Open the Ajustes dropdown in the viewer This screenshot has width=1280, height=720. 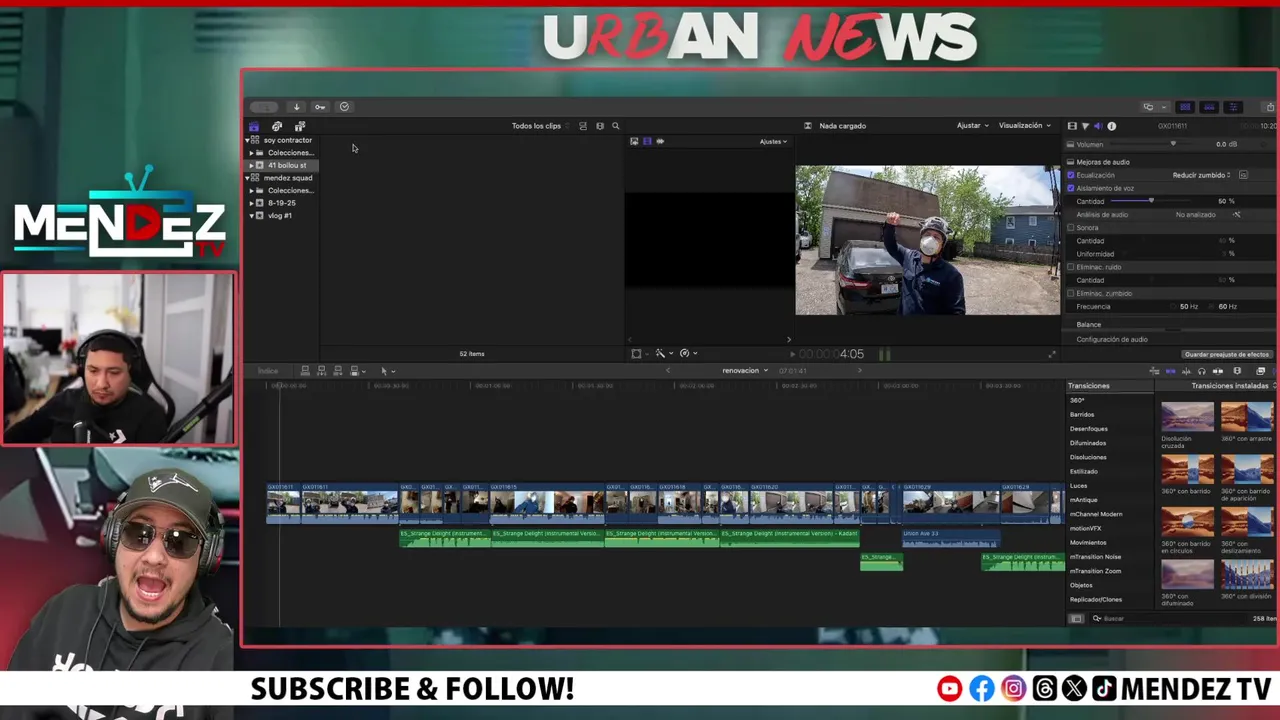773,142
